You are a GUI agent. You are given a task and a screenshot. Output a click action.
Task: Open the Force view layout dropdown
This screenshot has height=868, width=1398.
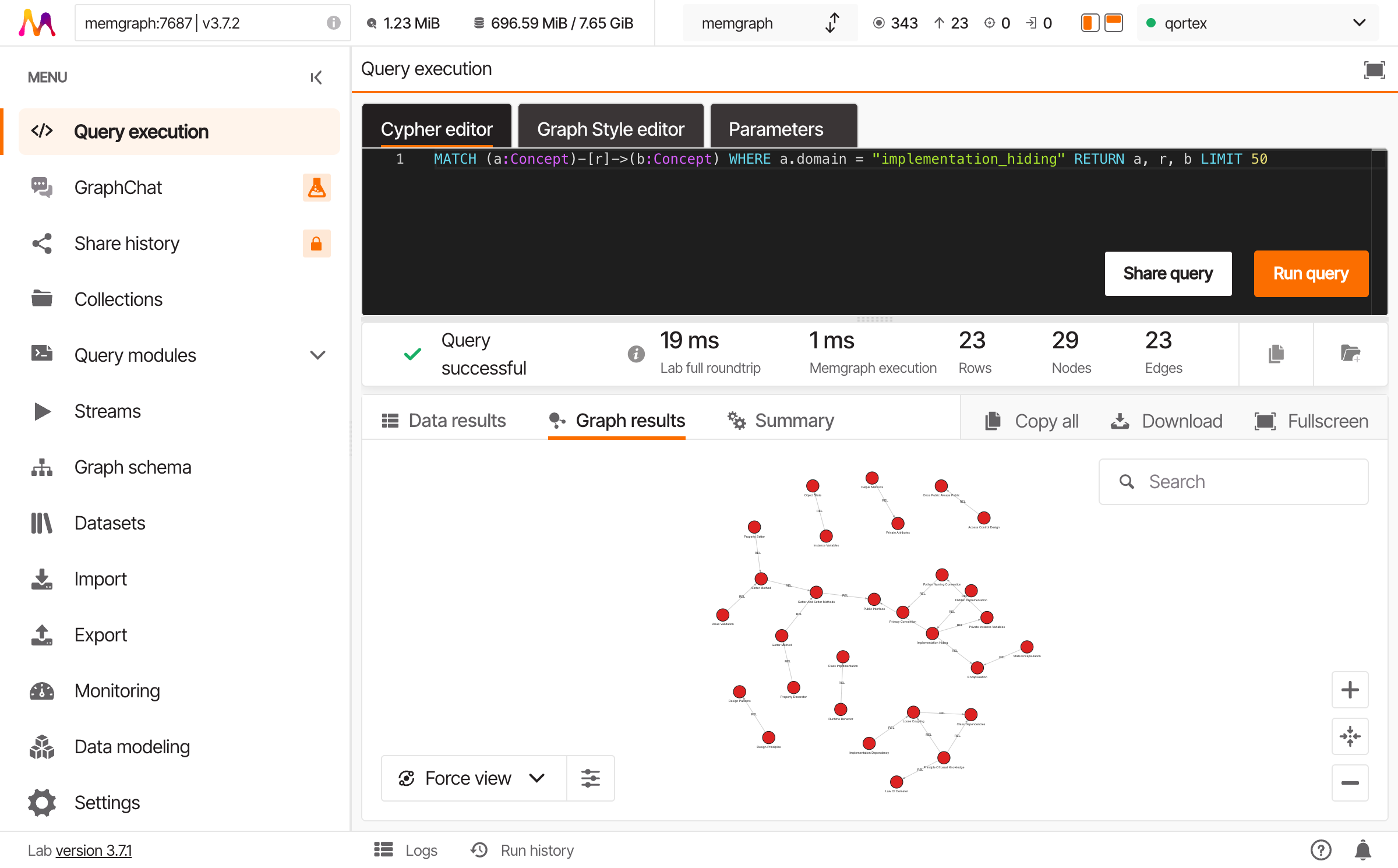[x=537, y=778]
